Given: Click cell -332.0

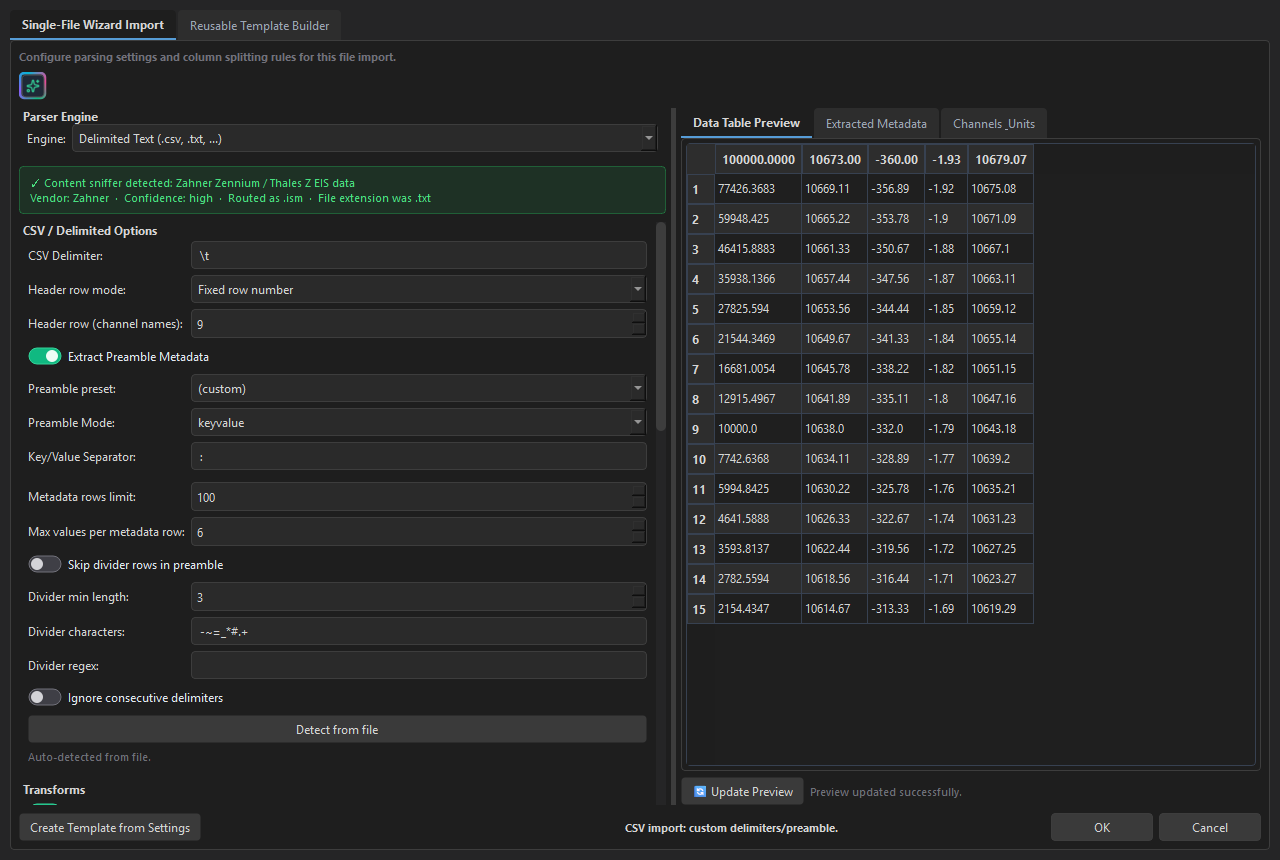Looking at the screenshot, I should [895, 429].
